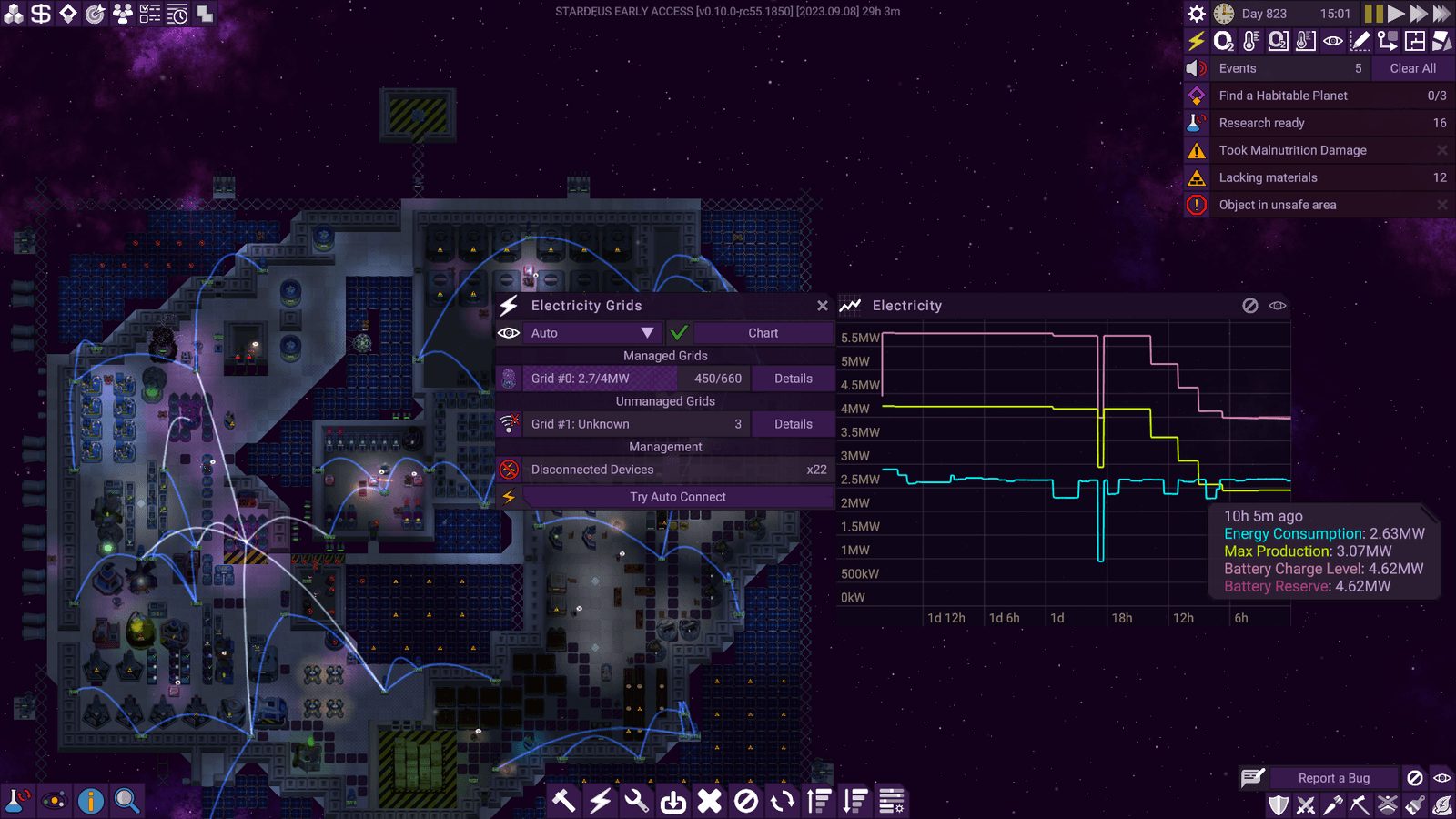Pause the game simulation
This screenshot has height=819, width=1456.
[x=1374, y=14]
